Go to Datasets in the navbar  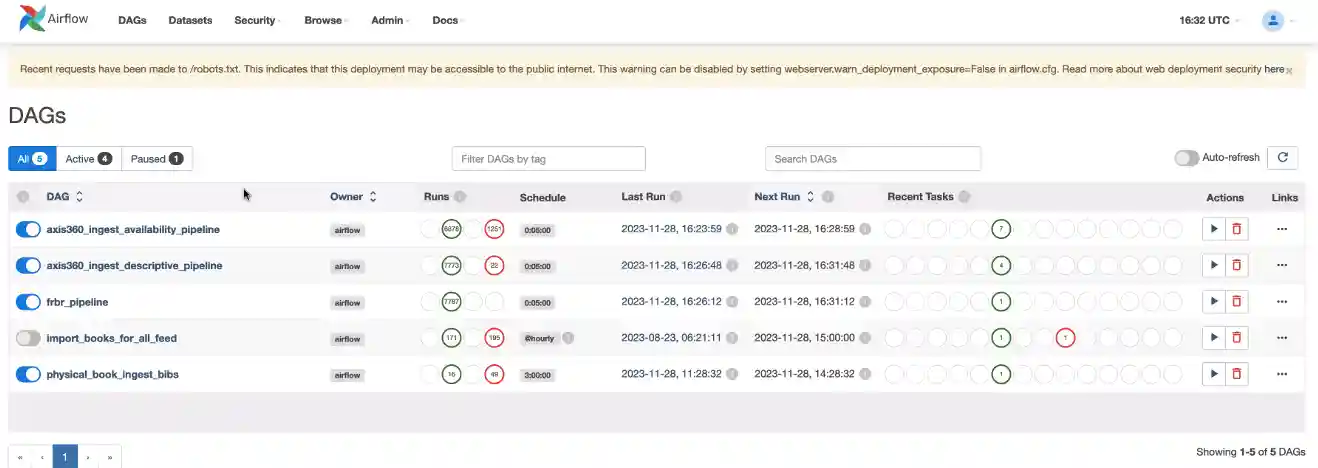190,20
